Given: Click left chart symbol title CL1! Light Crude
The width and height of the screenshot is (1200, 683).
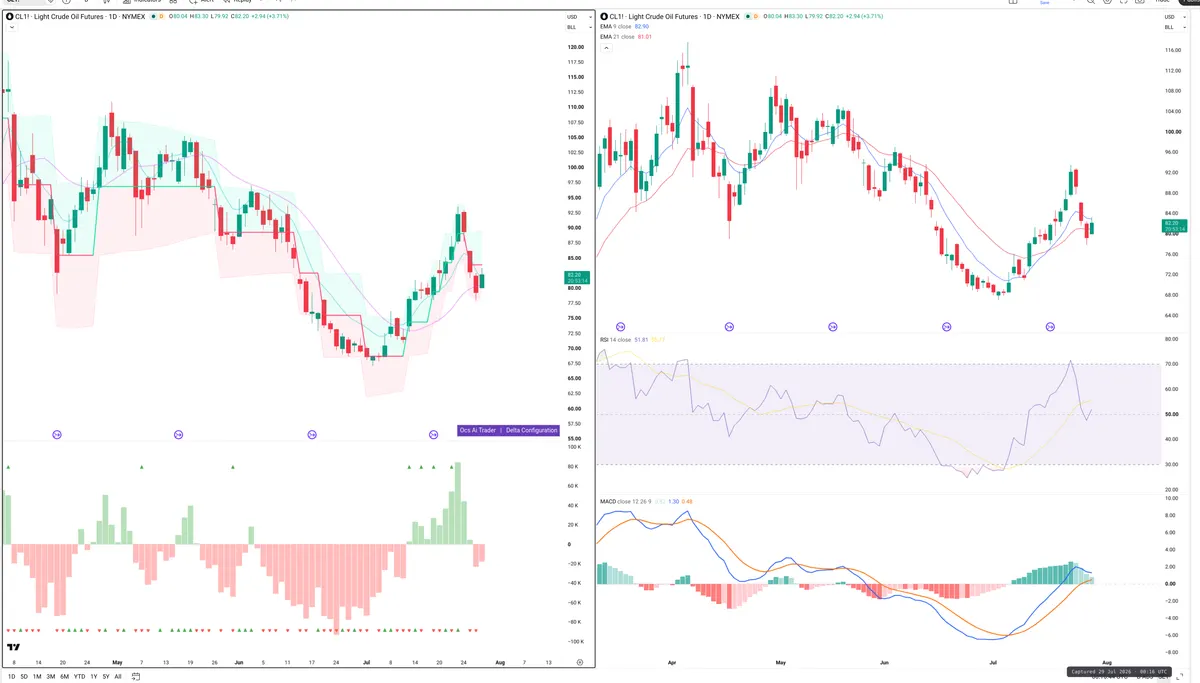Looking at the screenshot, I should click(80, 17).
